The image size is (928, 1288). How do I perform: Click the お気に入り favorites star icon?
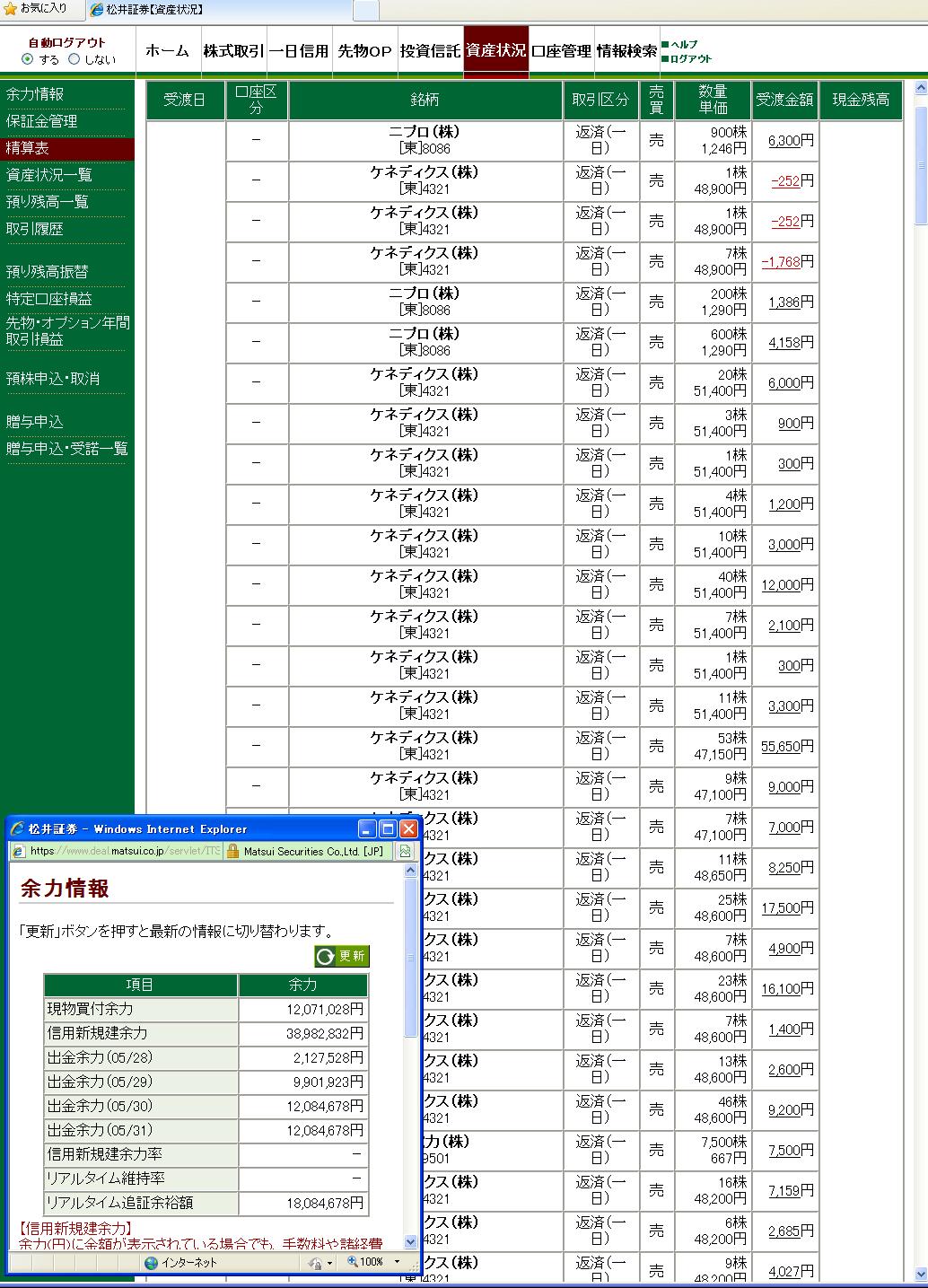[10, 9]
